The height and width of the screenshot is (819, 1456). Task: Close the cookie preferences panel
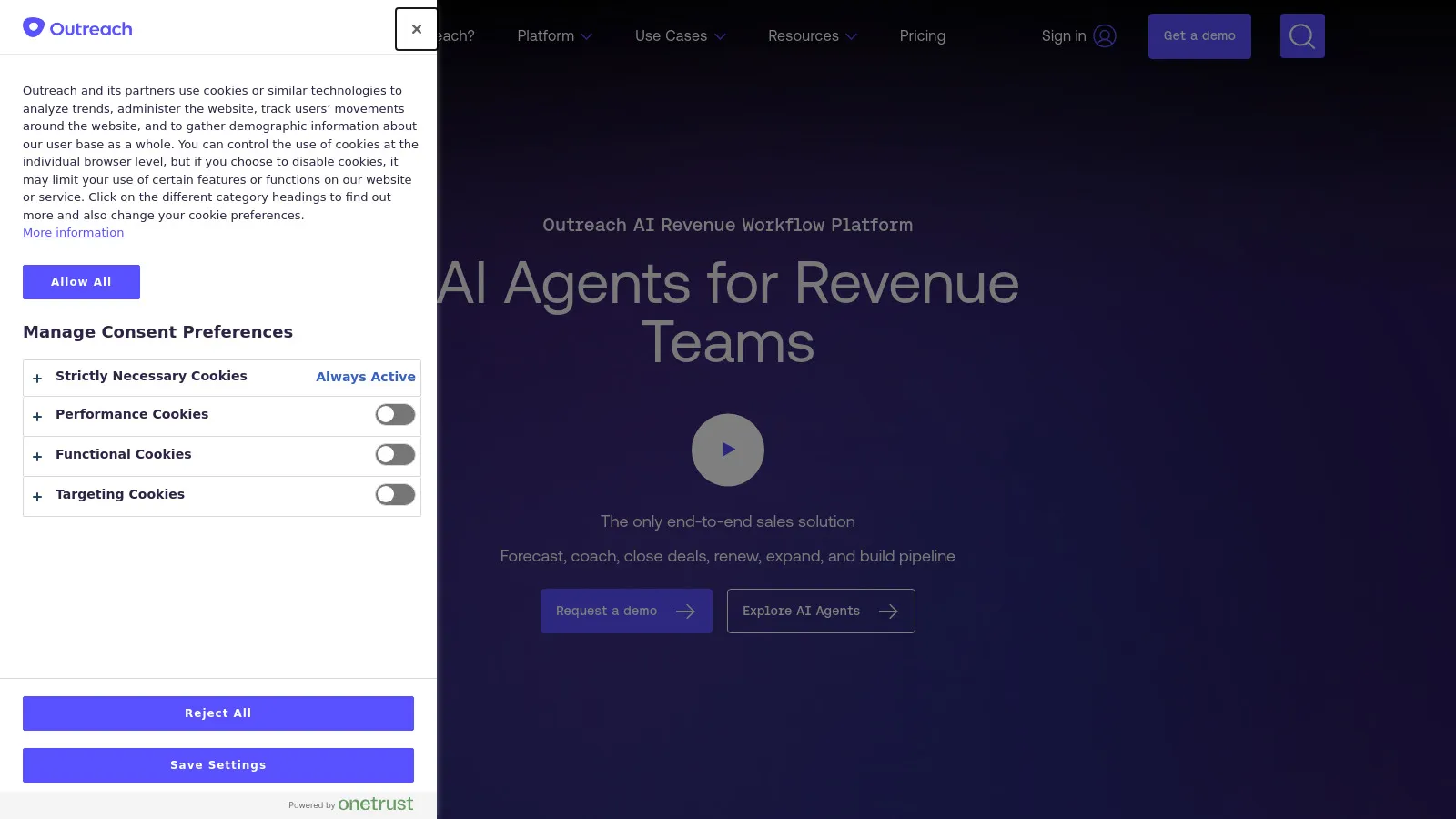[x=416, y=29]
